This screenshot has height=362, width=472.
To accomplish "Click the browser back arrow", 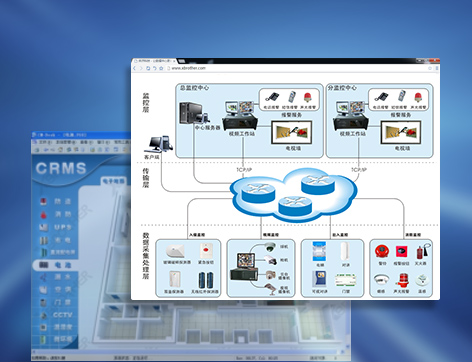I will [x=135, y=68].
